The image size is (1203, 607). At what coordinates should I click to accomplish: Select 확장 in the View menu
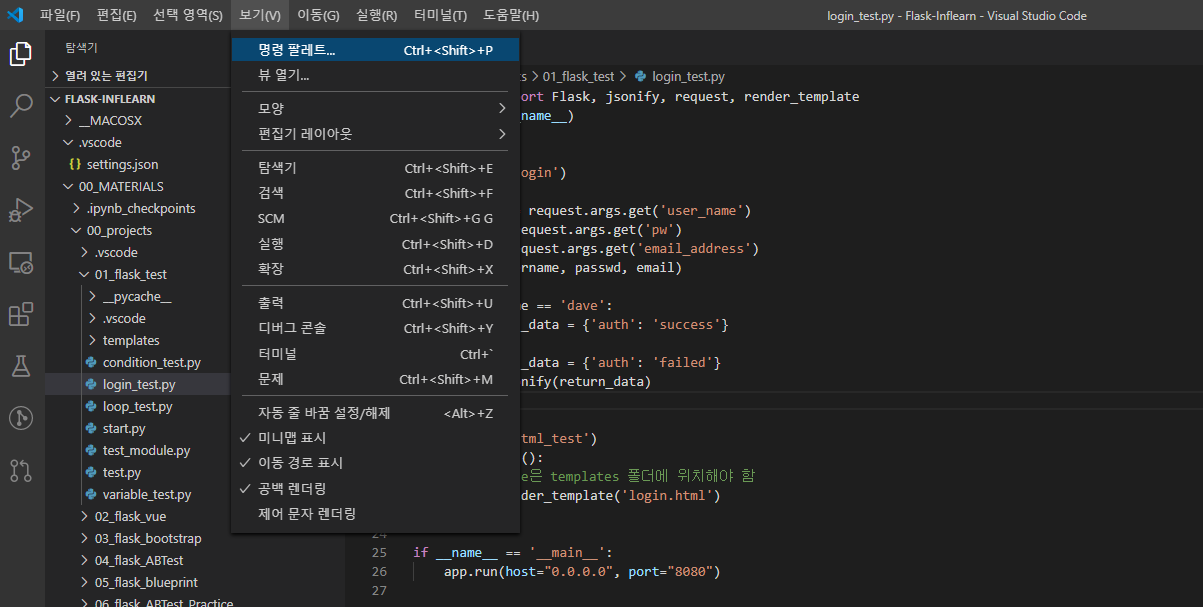[x=375, y=269]
